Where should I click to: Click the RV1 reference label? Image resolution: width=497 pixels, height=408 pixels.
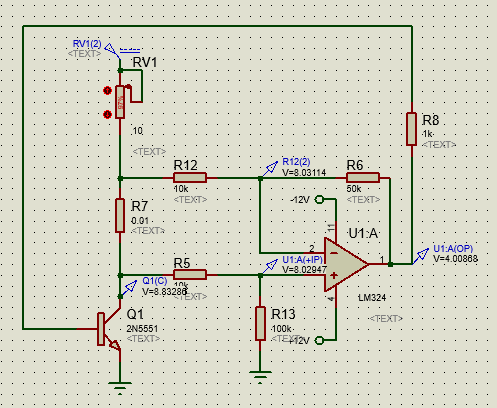click(145, 62)
